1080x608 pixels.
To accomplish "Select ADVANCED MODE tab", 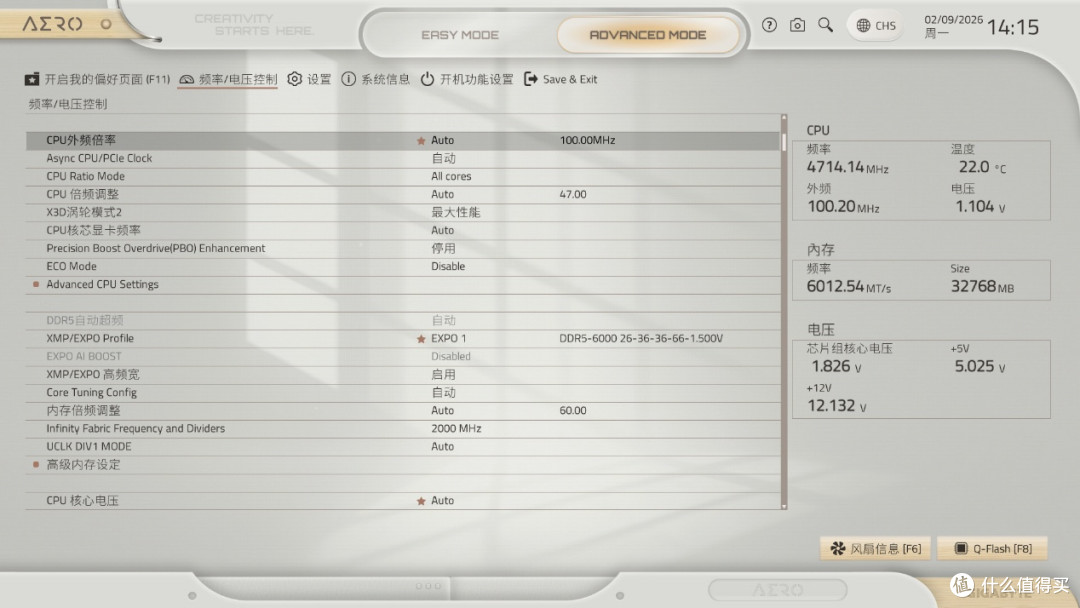I will click(647, 34).
